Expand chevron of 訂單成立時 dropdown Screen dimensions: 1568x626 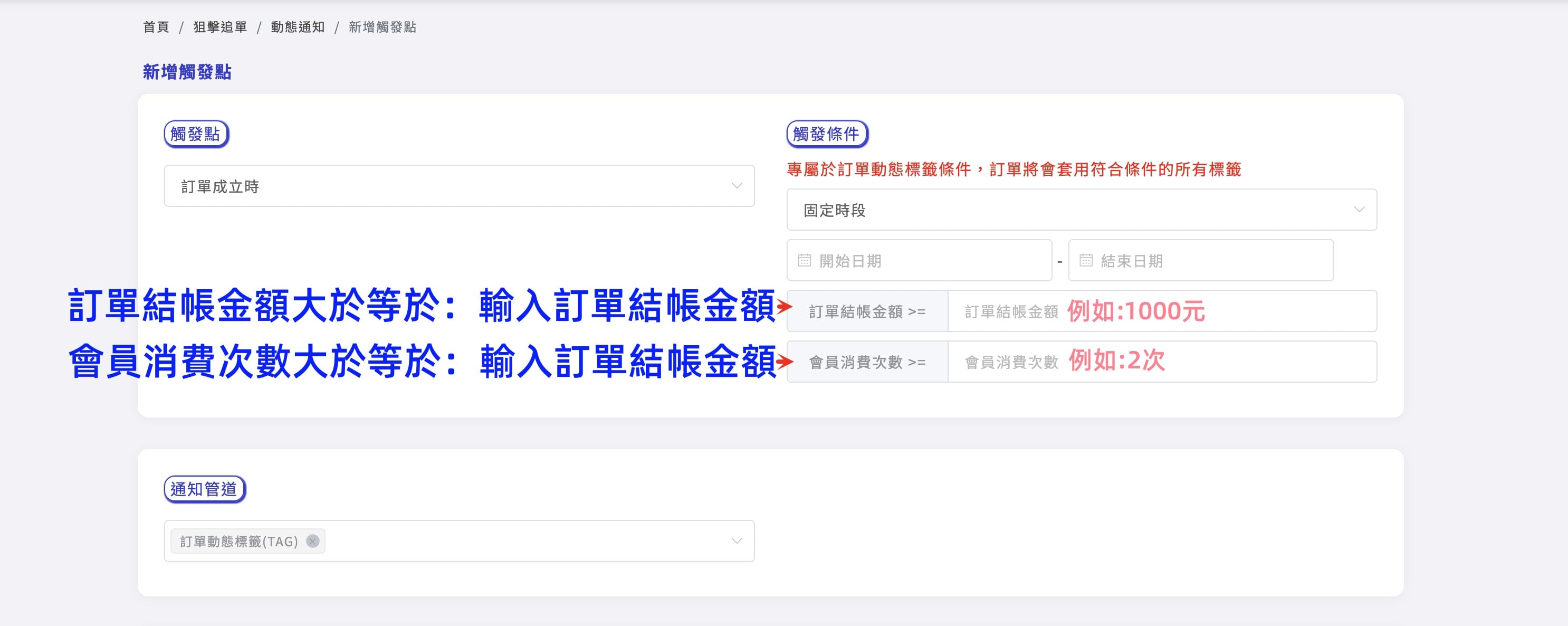click(737, 186)
